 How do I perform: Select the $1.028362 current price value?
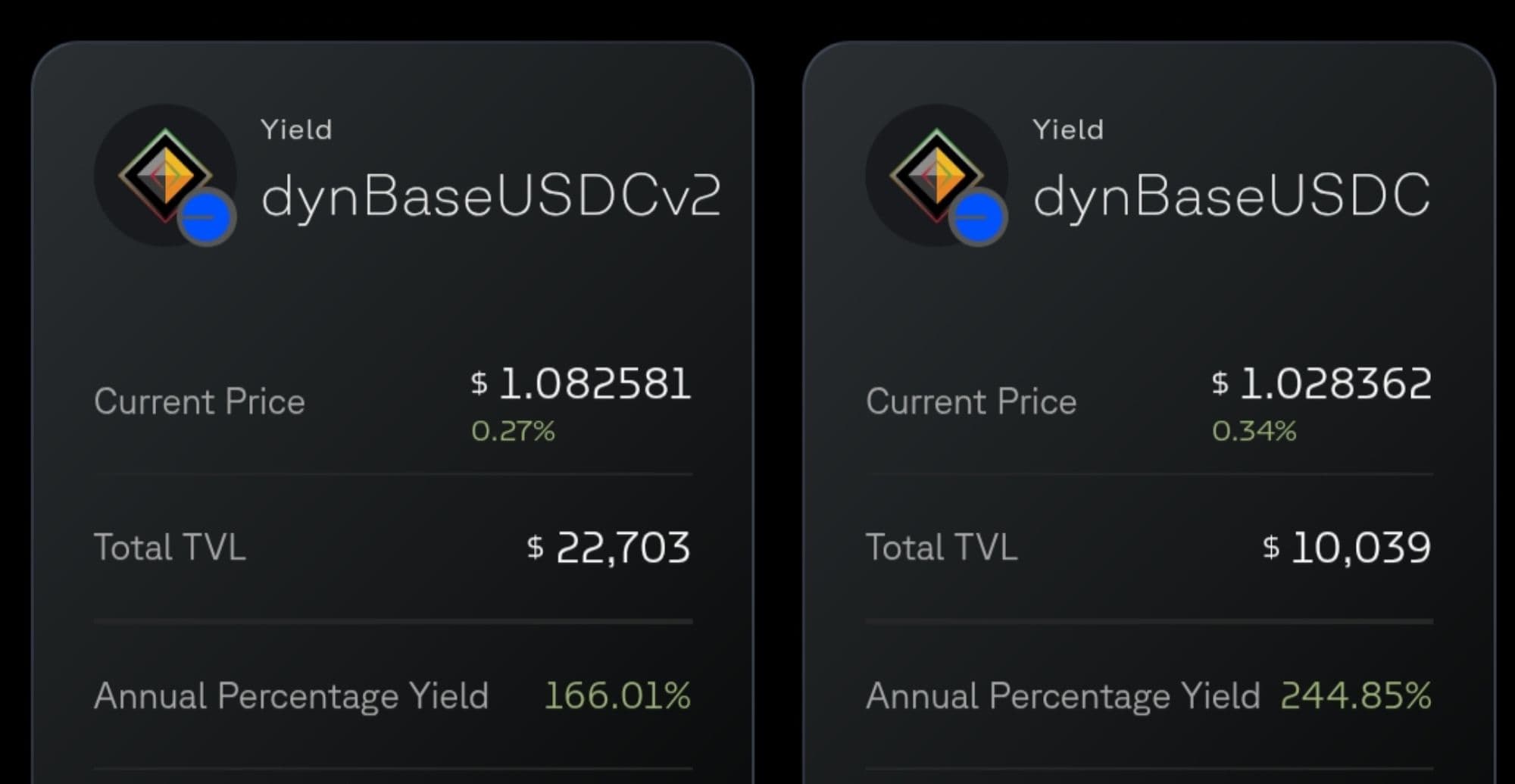[1322, 383]
